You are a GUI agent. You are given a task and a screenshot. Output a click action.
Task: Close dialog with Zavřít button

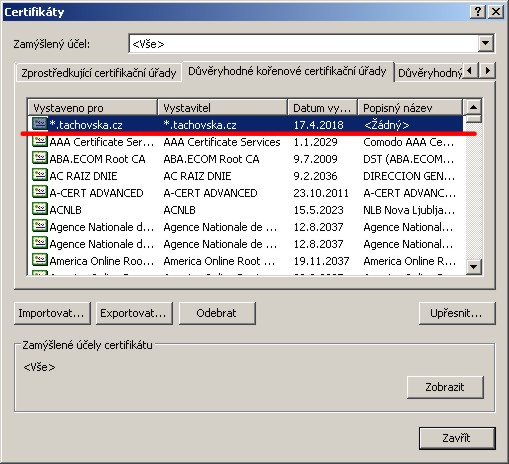pos(457,438)
